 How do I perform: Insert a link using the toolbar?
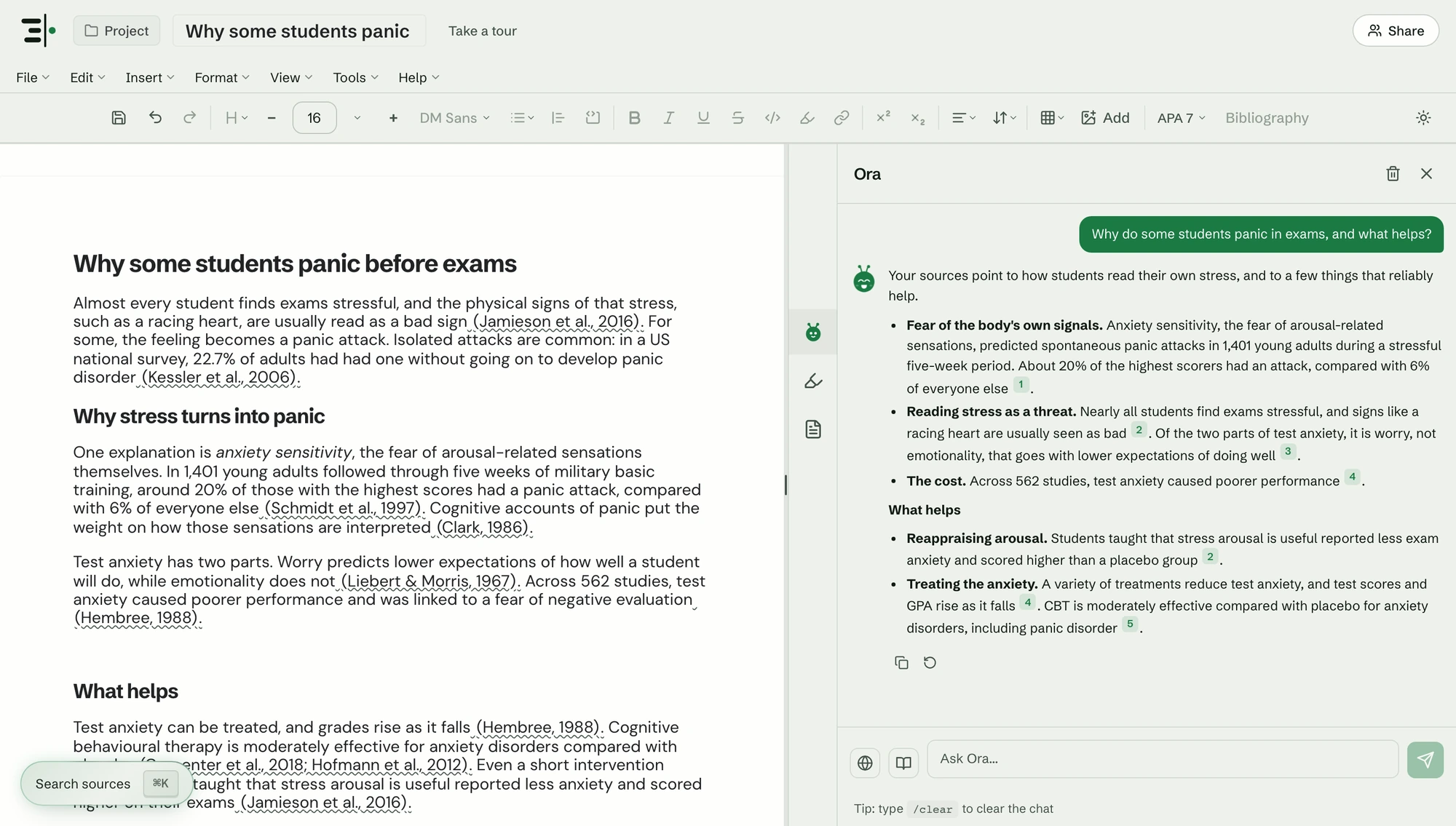click(x=842, y=118)
